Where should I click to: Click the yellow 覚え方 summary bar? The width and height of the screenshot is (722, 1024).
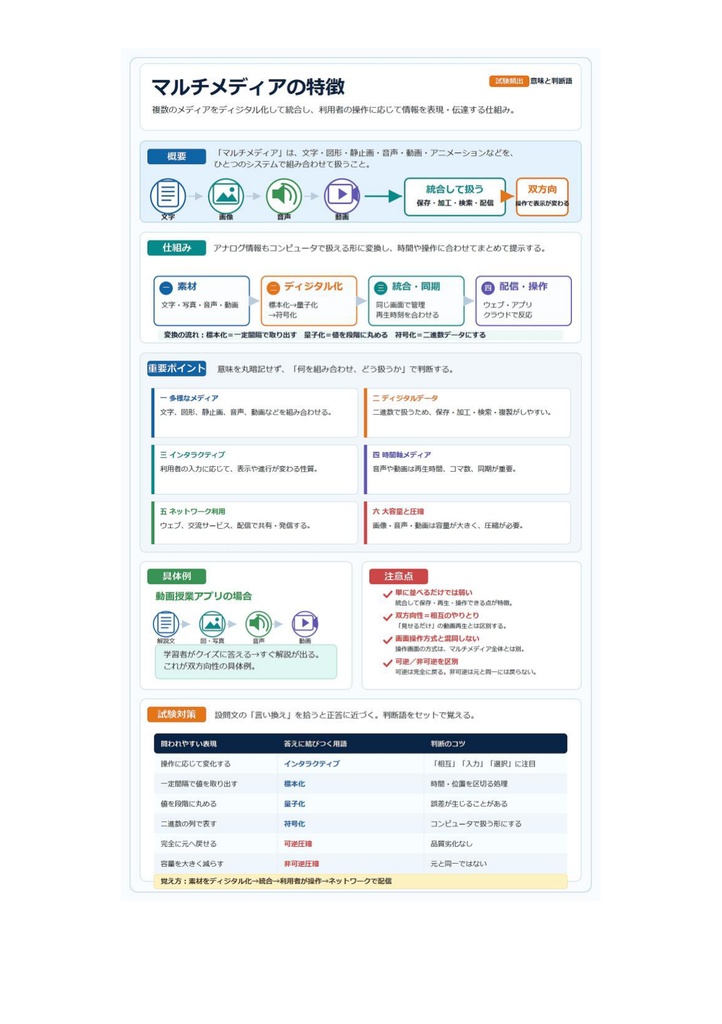(360, 881)
